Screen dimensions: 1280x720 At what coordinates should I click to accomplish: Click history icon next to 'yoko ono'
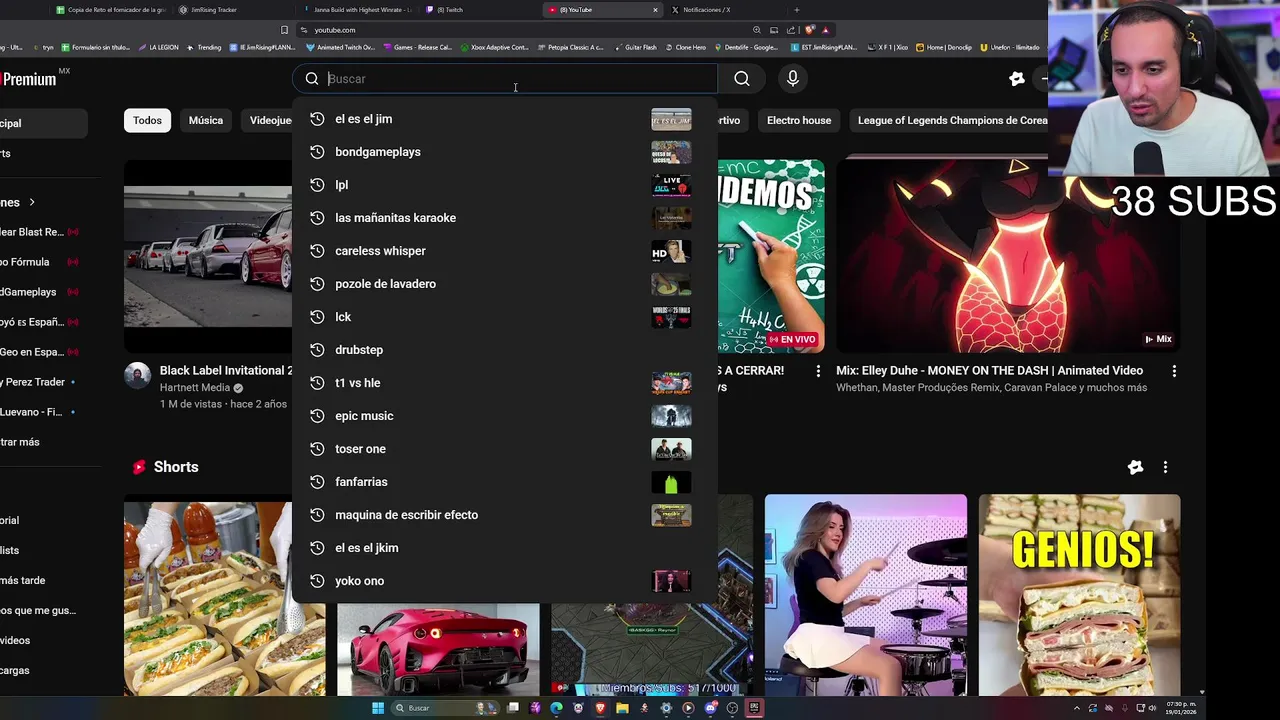pos(317,581)
